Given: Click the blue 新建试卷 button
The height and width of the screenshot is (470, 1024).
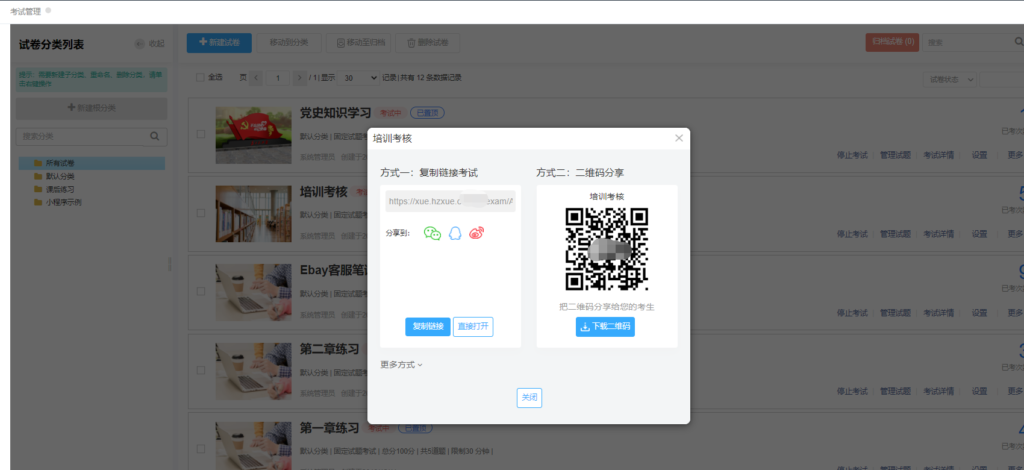Looking at the screenshot, I should [x=219, y=42].
